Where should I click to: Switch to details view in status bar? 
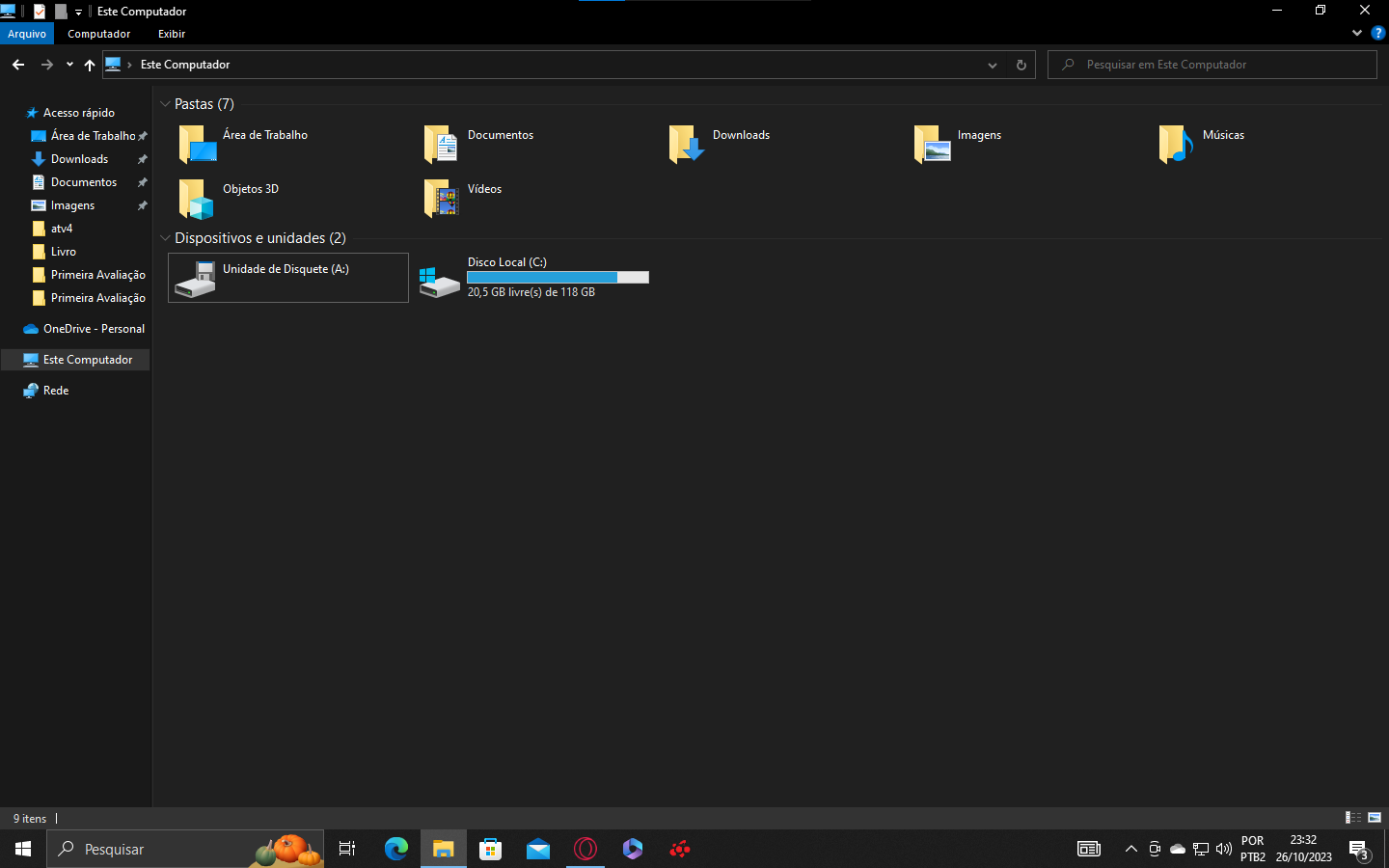coord(1353,818)
